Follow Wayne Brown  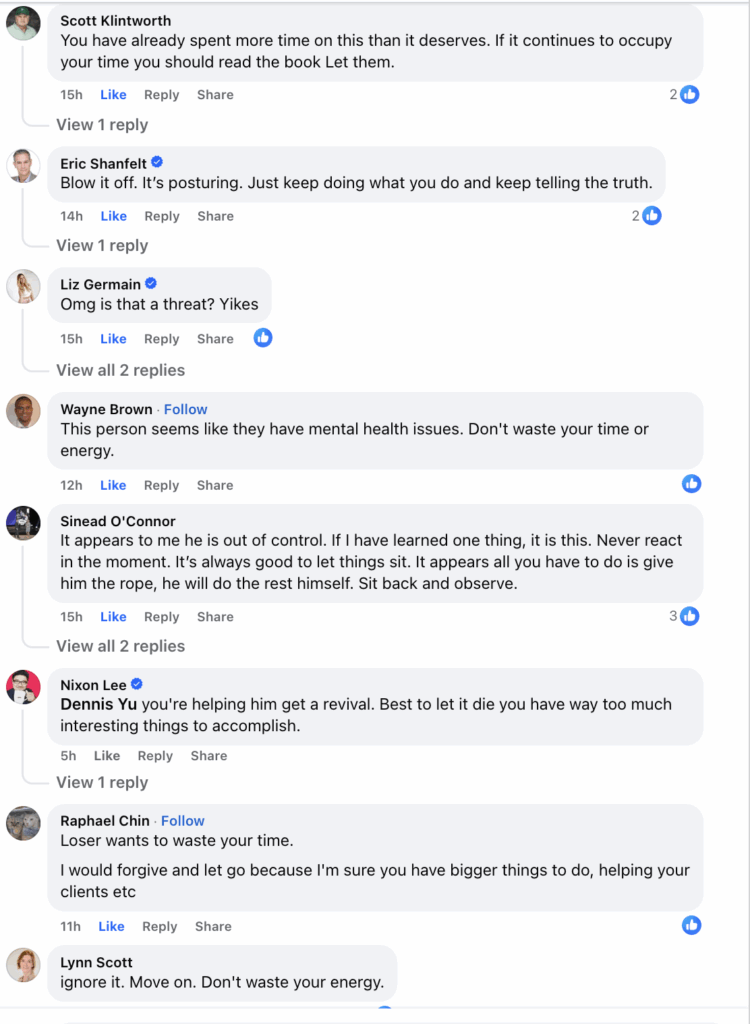point(186,409)
